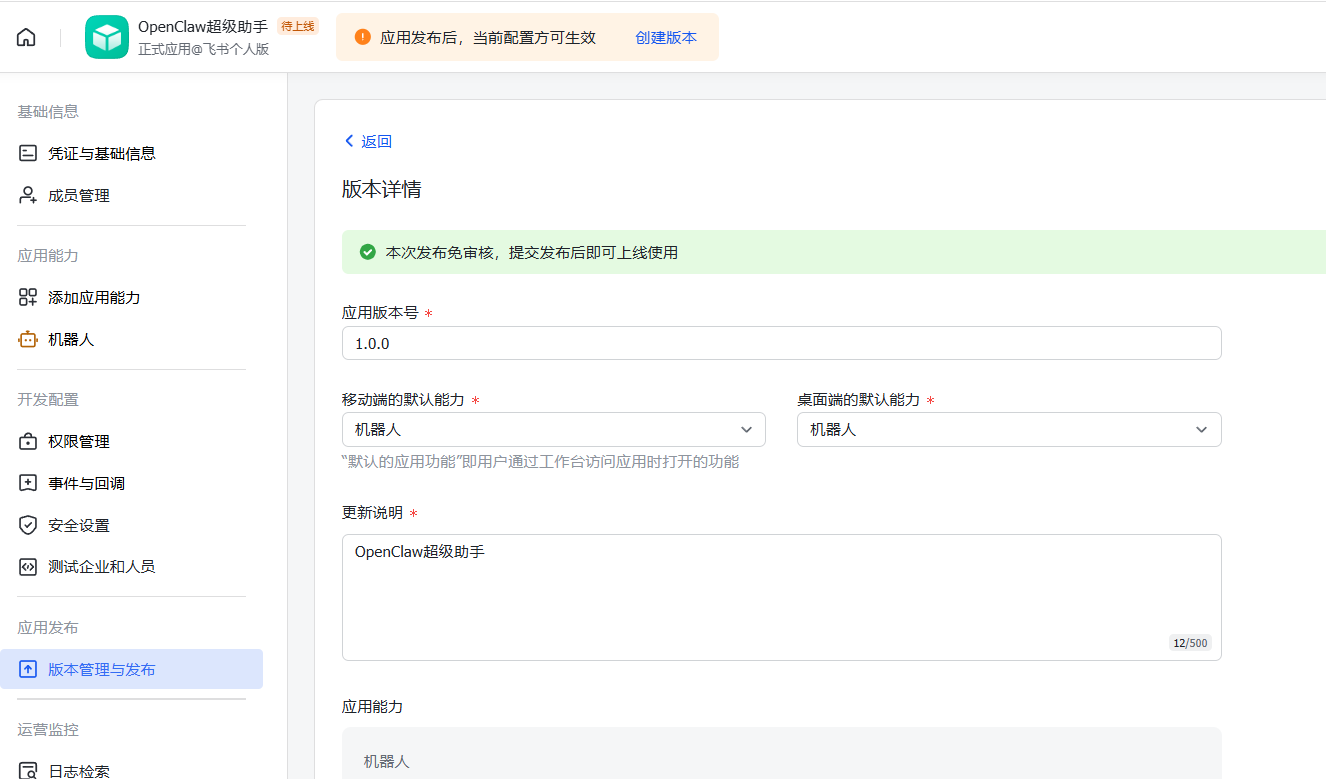
Task: Click 返回 to go back
Action: click(x=367, y=141)
